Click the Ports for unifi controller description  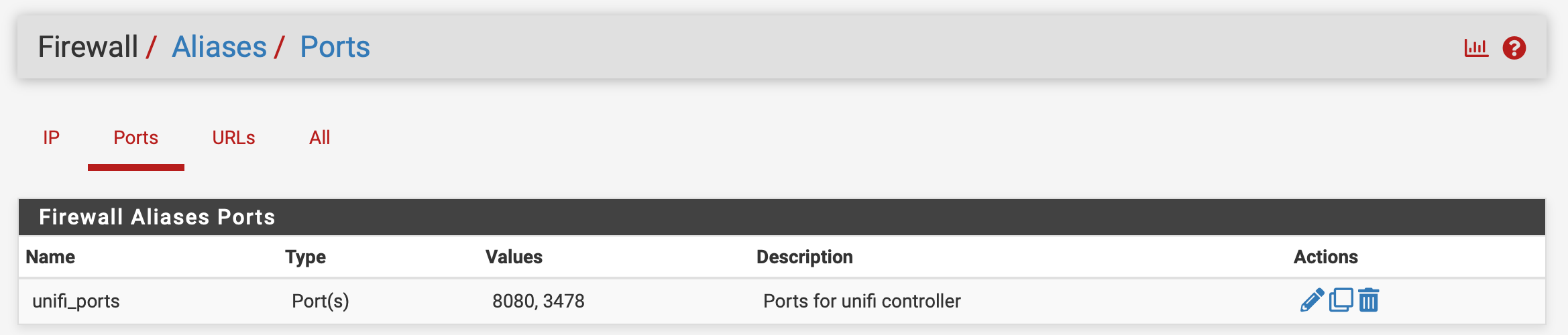862,301
